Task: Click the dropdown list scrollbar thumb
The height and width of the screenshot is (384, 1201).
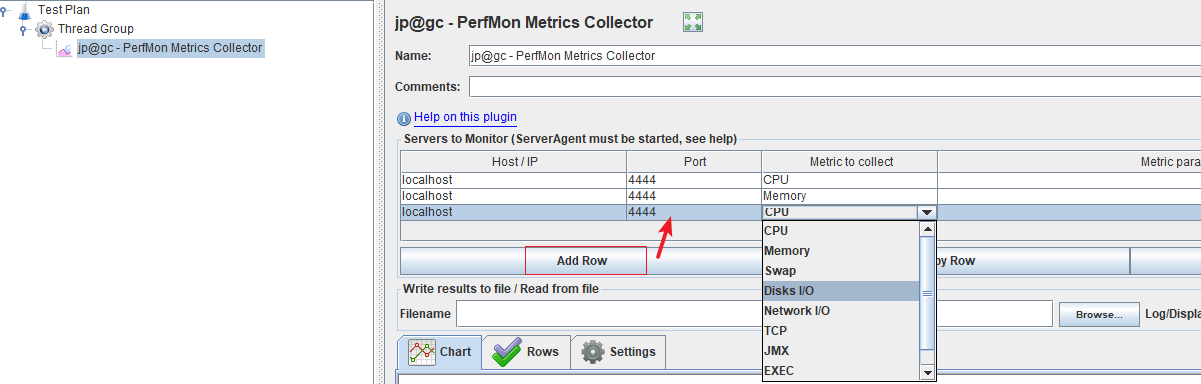Action: tap(927, 293)
